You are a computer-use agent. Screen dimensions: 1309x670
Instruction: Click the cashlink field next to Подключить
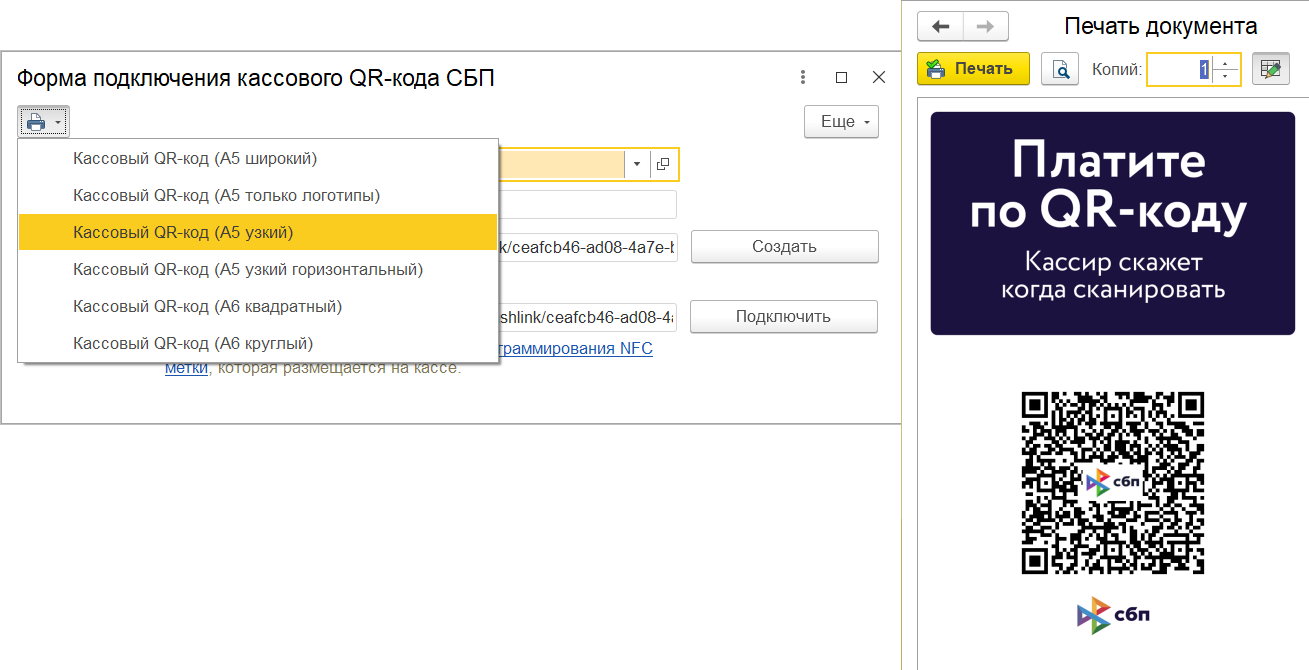click(587, 317)
